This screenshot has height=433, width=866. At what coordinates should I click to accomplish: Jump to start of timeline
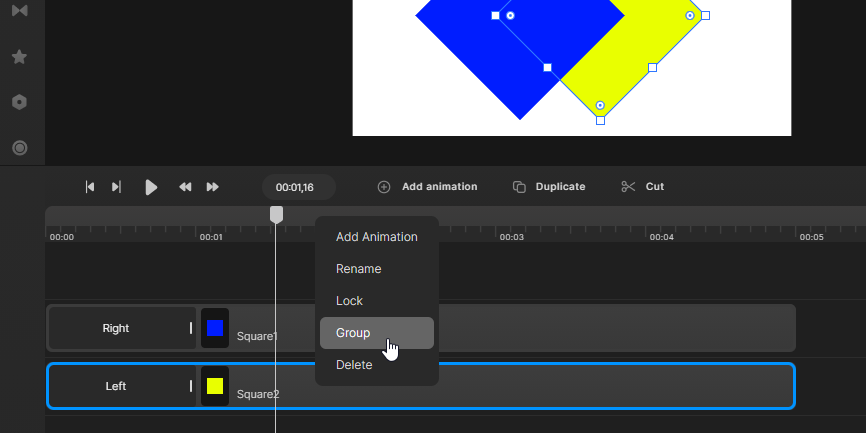point(89,187)
